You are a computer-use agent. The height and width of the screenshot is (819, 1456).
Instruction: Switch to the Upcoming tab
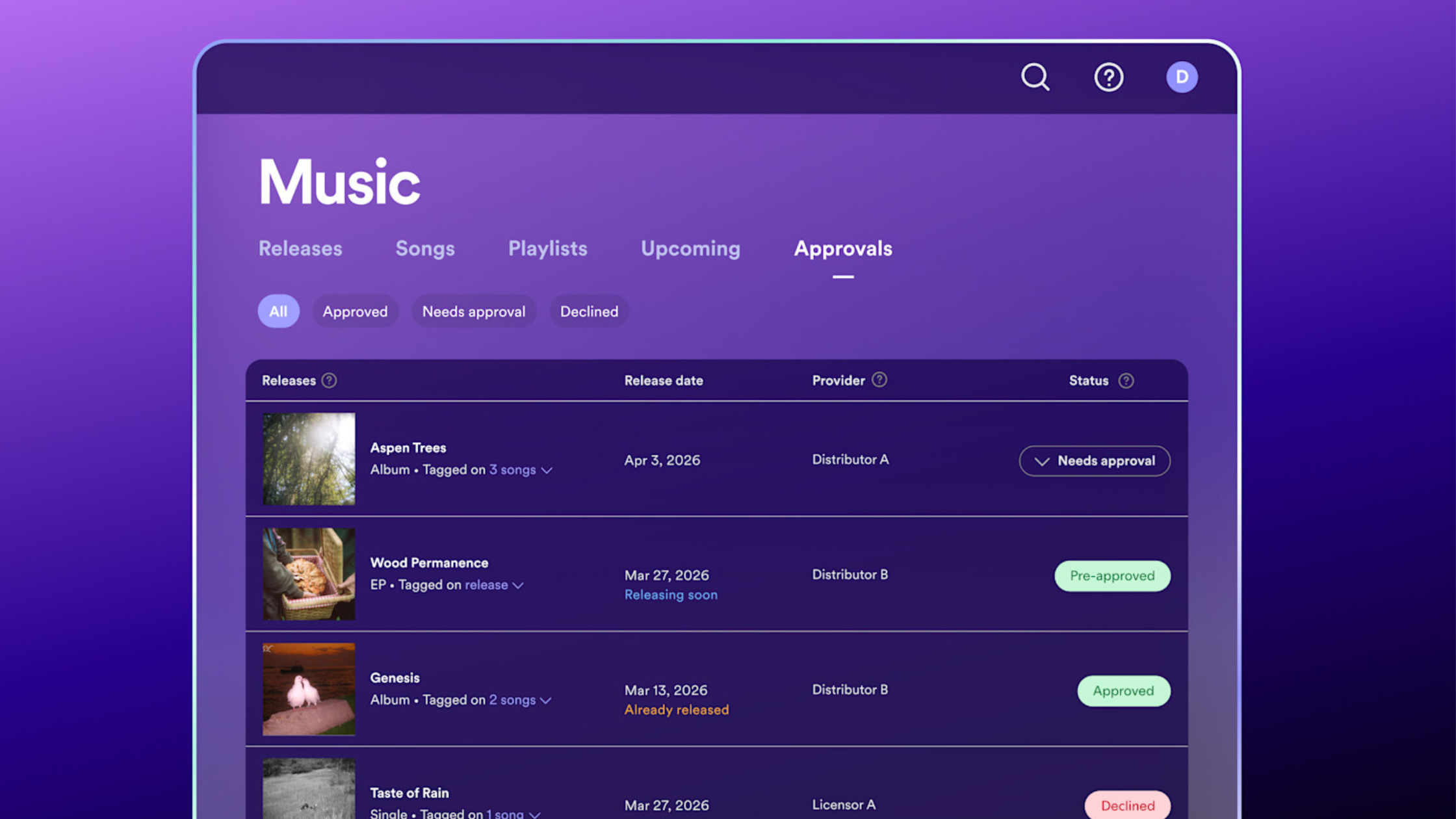pyautogui.click(x=690, y=248)
